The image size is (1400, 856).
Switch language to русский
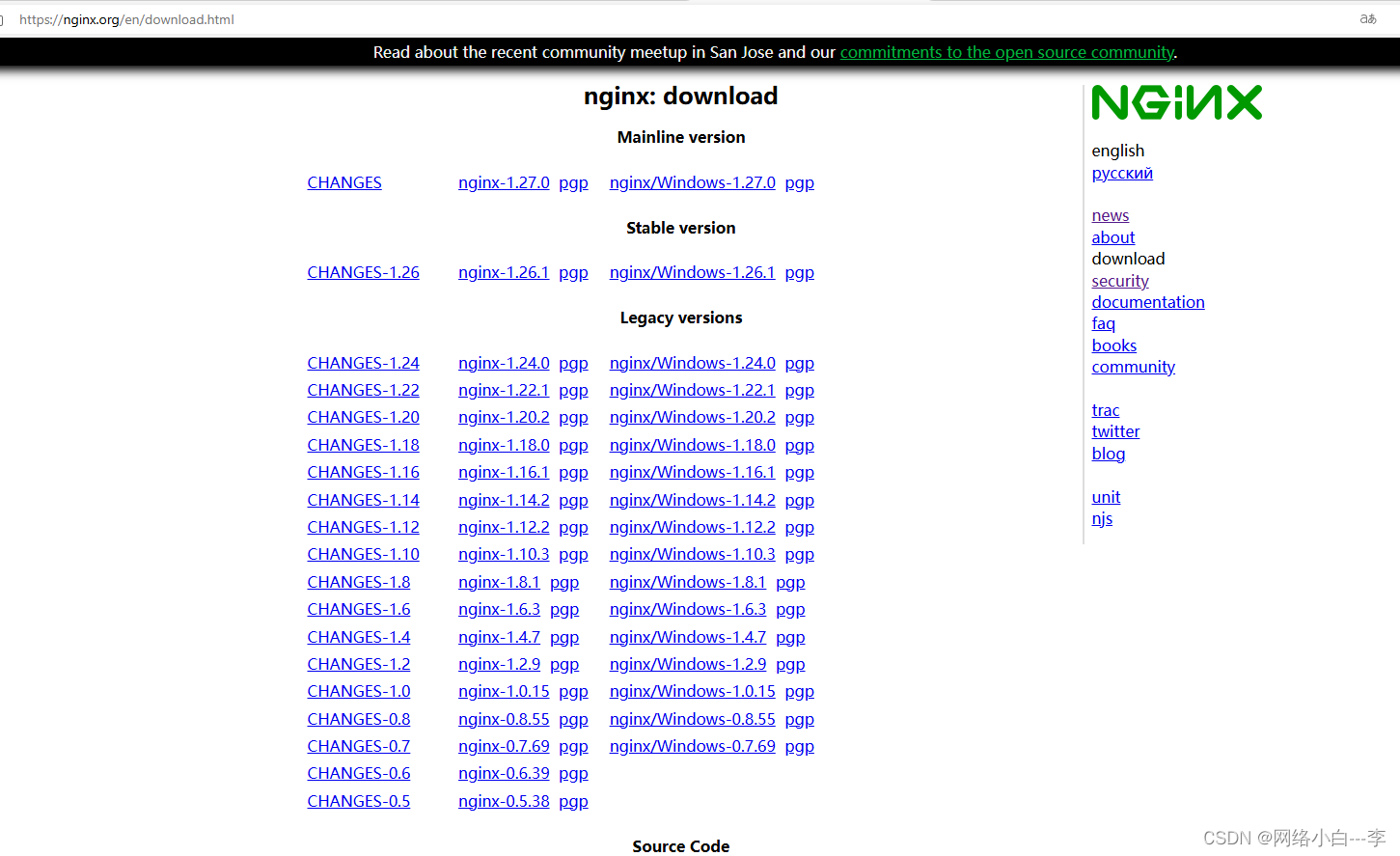(x=1122, y=173)
